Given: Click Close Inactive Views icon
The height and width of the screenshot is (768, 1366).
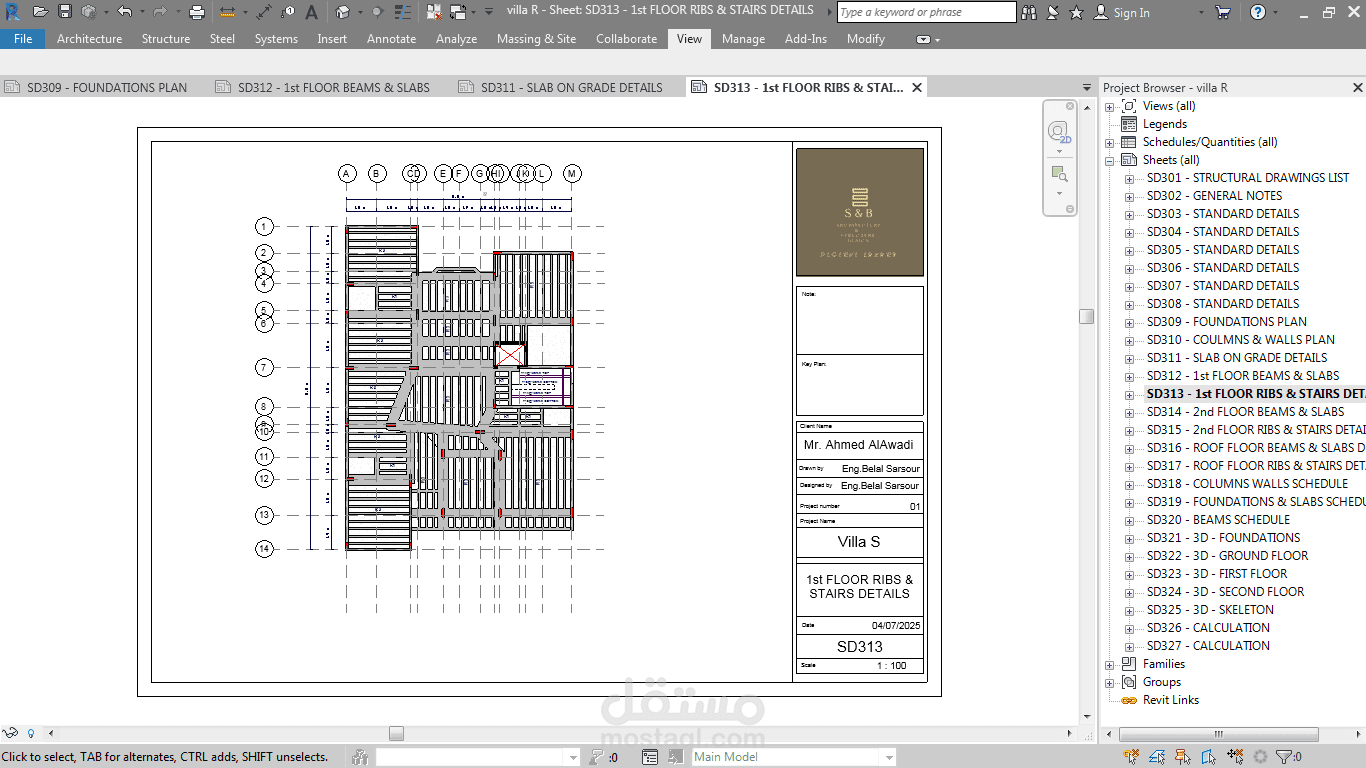Looking at the screenshot, I should point(434,12).
